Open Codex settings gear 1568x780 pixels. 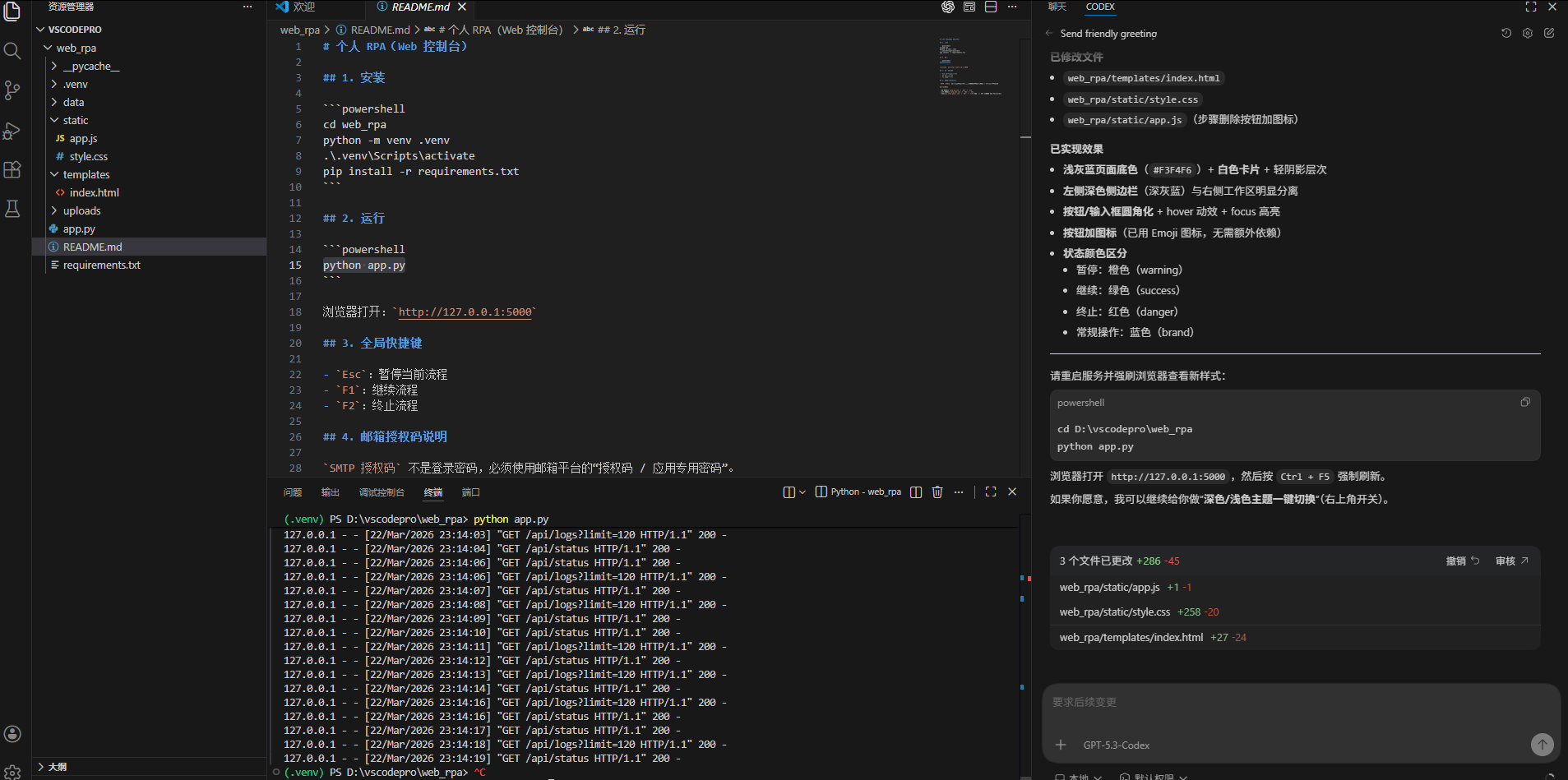[1528, 34]
